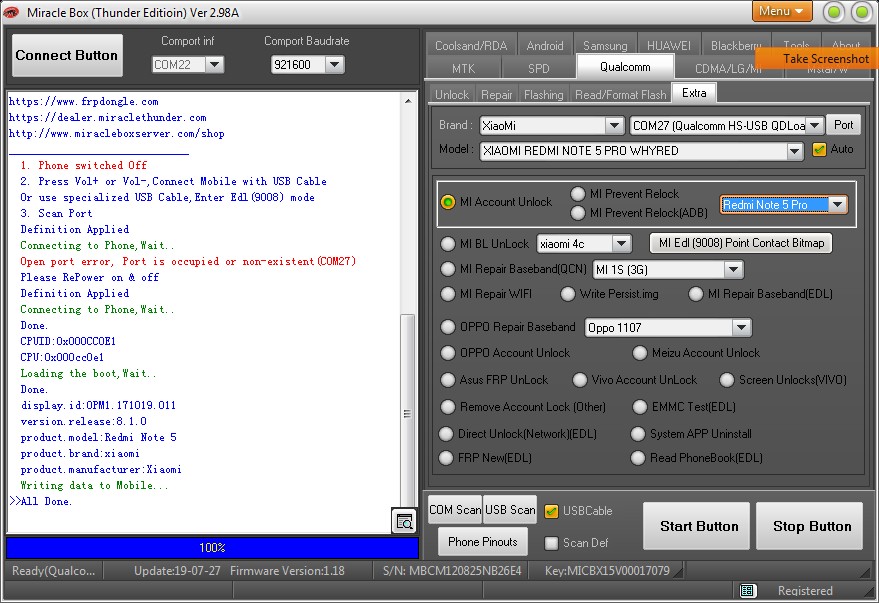Click the blue 100% progress bar
Image resolution: width=879 pixels, height=603 pixels.
pos(212,548)
